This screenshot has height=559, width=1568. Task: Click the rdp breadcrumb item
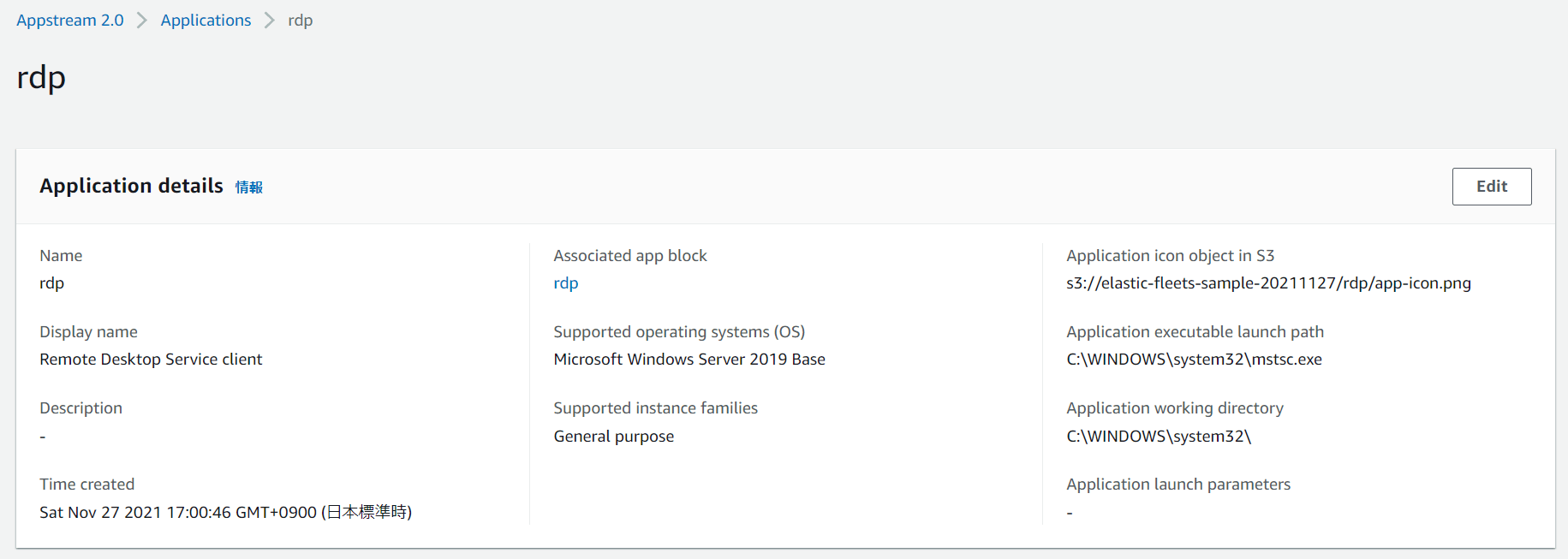[300, 20]
